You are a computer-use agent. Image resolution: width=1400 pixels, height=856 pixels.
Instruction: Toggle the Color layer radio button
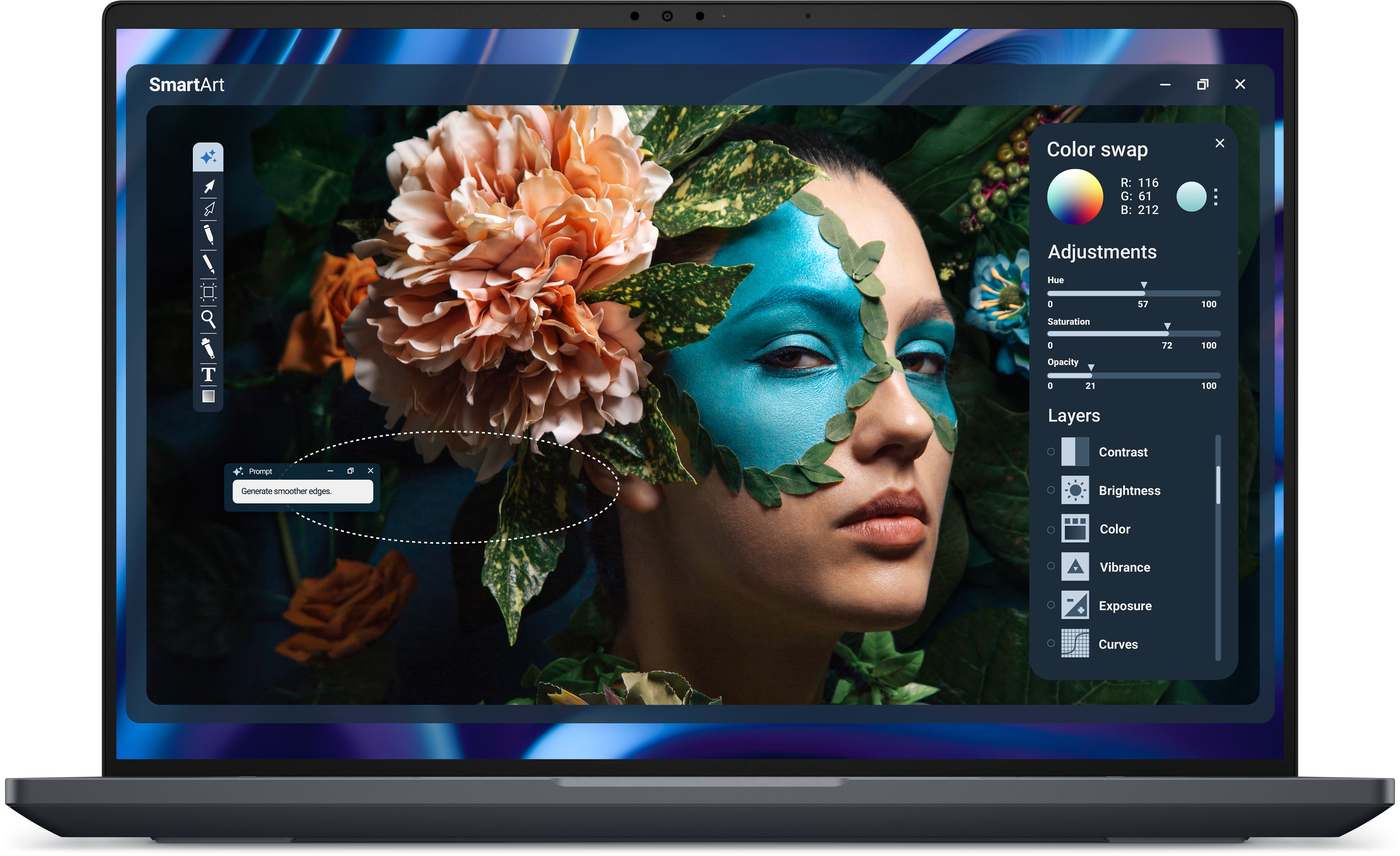[1051, 530]
